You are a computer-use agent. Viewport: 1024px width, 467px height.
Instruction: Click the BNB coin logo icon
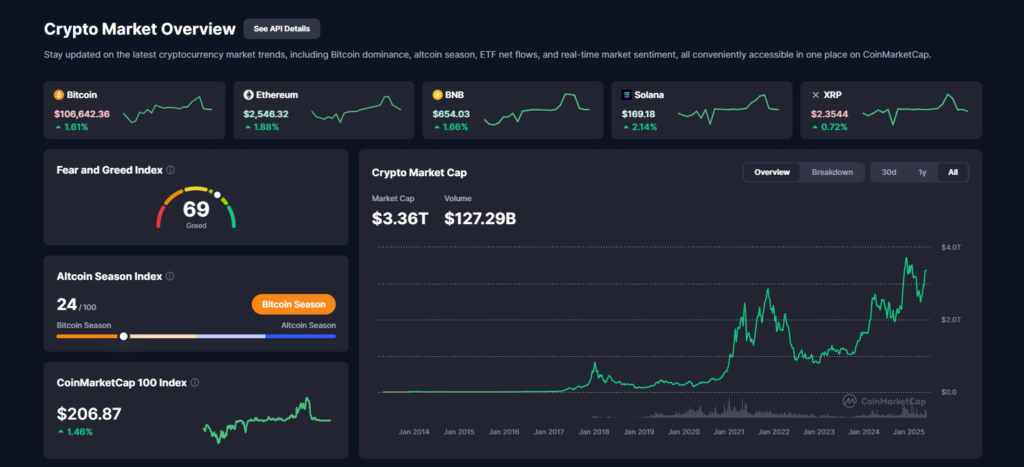point(438,95)
